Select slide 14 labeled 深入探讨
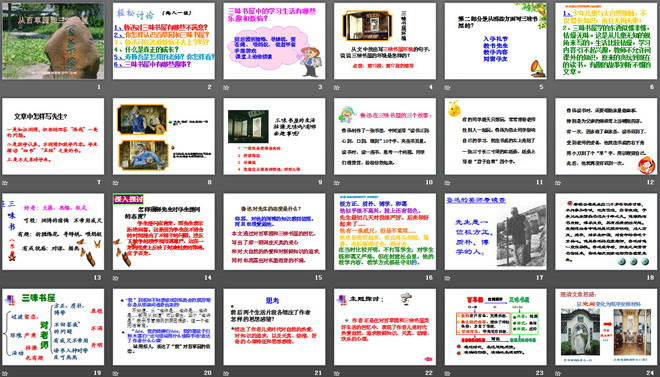Image resolution: width=660 pixels, height=377 pixels. coord(164,231)
